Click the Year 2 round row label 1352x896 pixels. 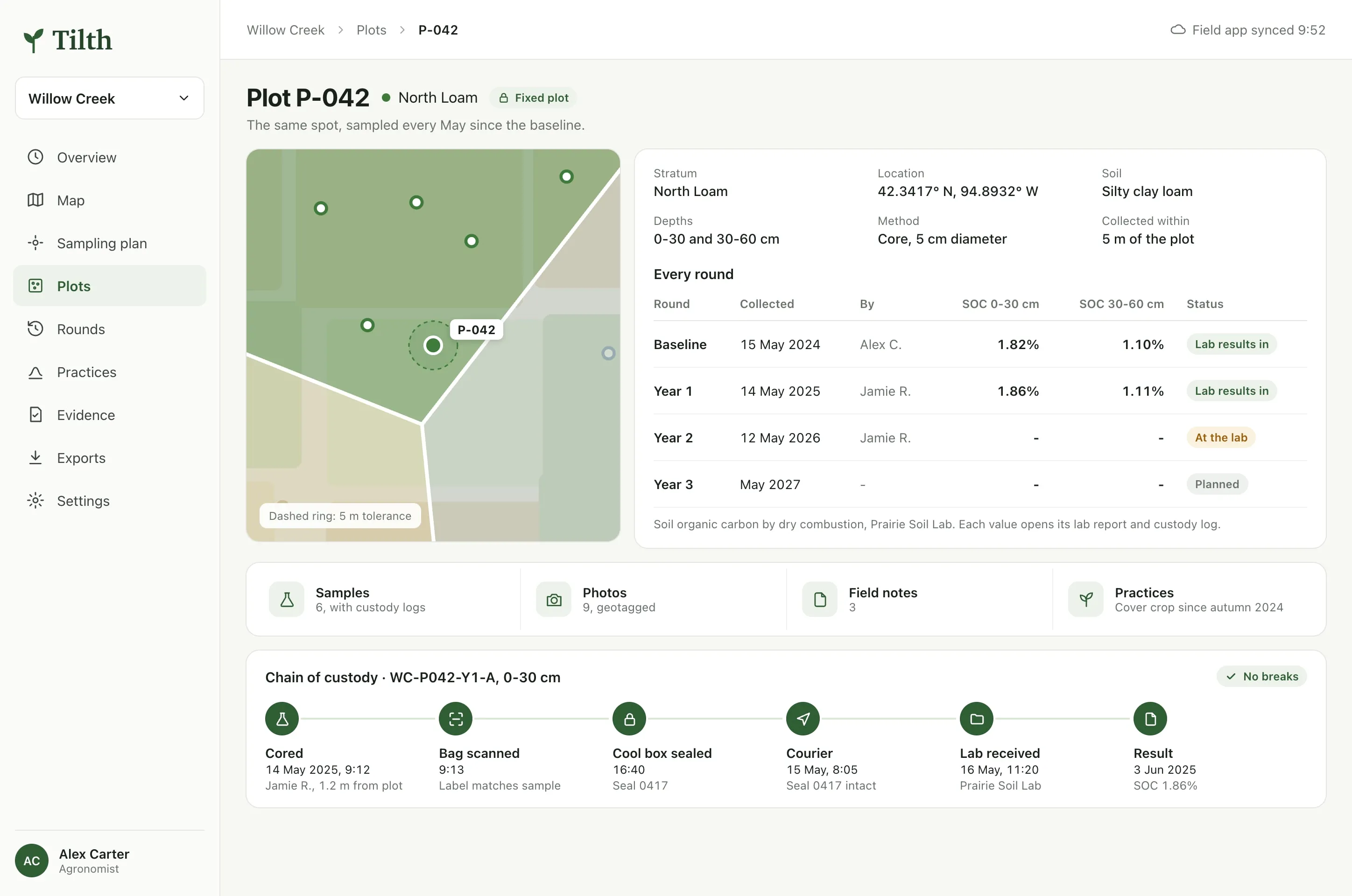(x=673, y=438)
